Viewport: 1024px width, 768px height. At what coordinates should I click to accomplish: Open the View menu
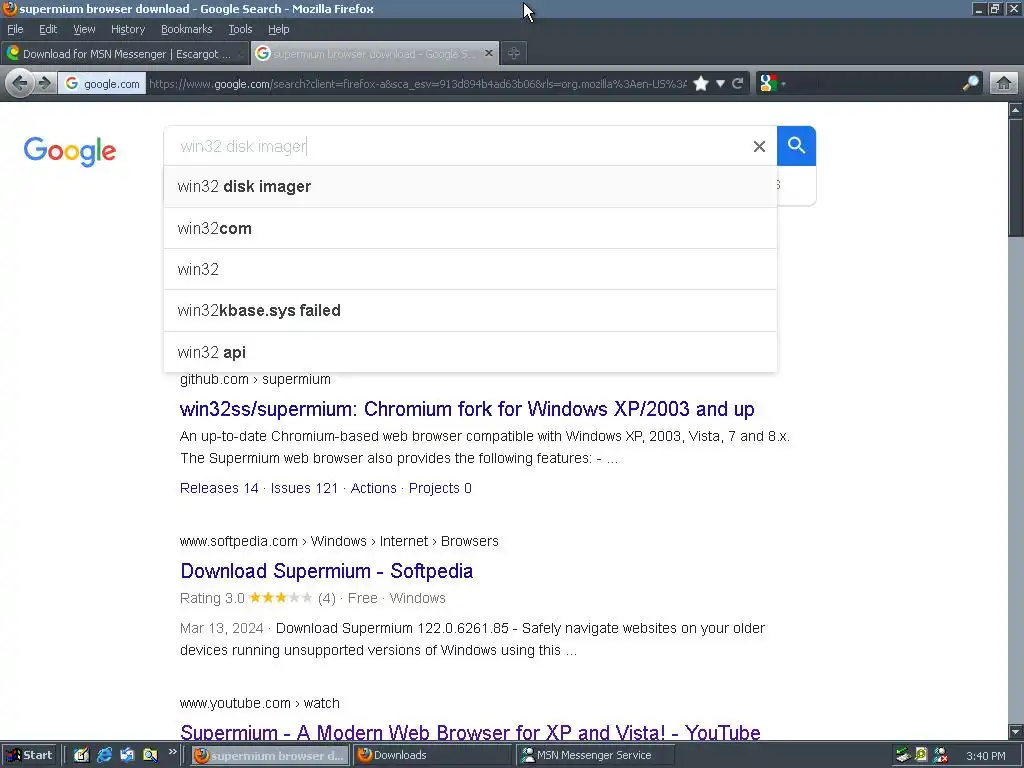[x=84, y=29]
